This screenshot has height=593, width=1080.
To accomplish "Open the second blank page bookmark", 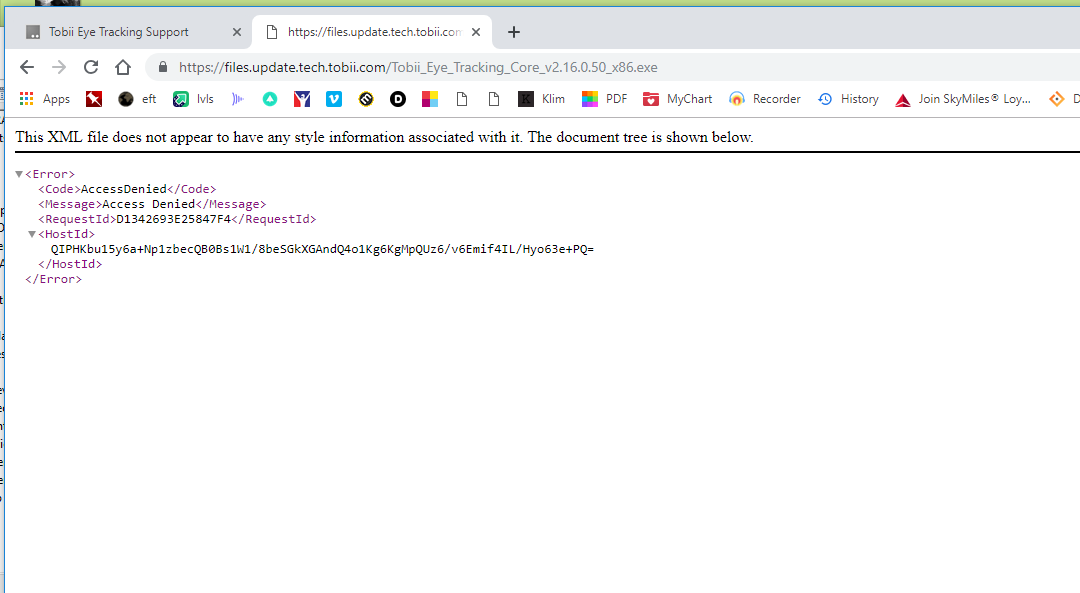I will pos(494,99).
